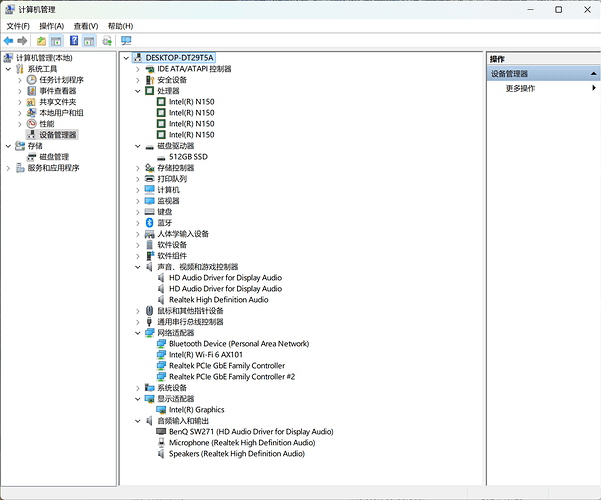Click the Realtek High Definition Audio device
The image size is (601, 500).
tap(218, 300)
